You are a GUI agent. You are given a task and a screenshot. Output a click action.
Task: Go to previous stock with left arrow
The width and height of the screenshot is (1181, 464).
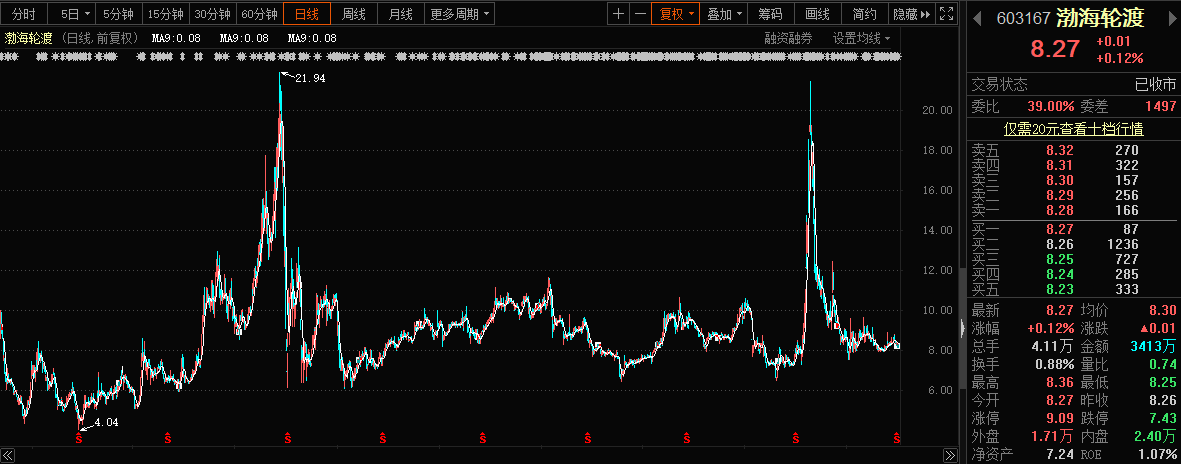(x=977, y=19)
